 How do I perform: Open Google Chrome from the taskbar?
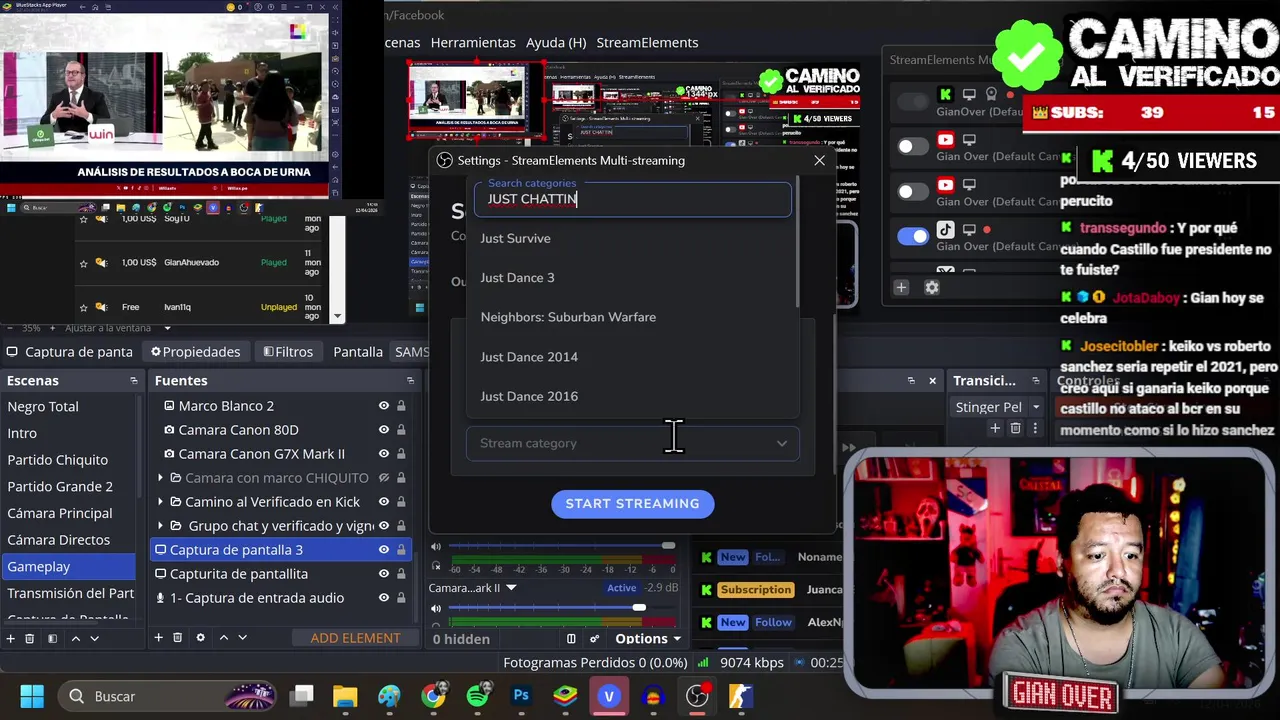[433, 696]
